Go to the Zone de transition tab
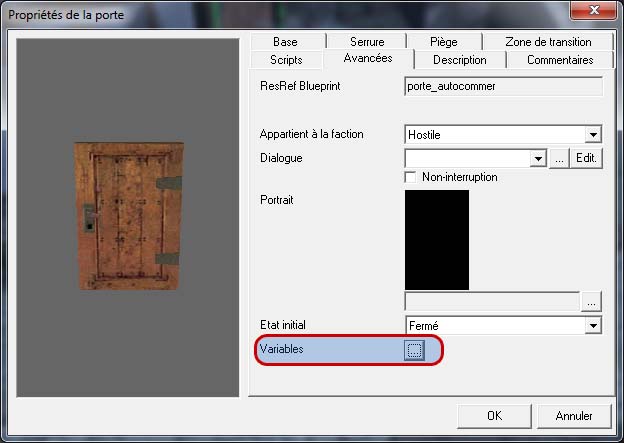 tap(548, 42)
